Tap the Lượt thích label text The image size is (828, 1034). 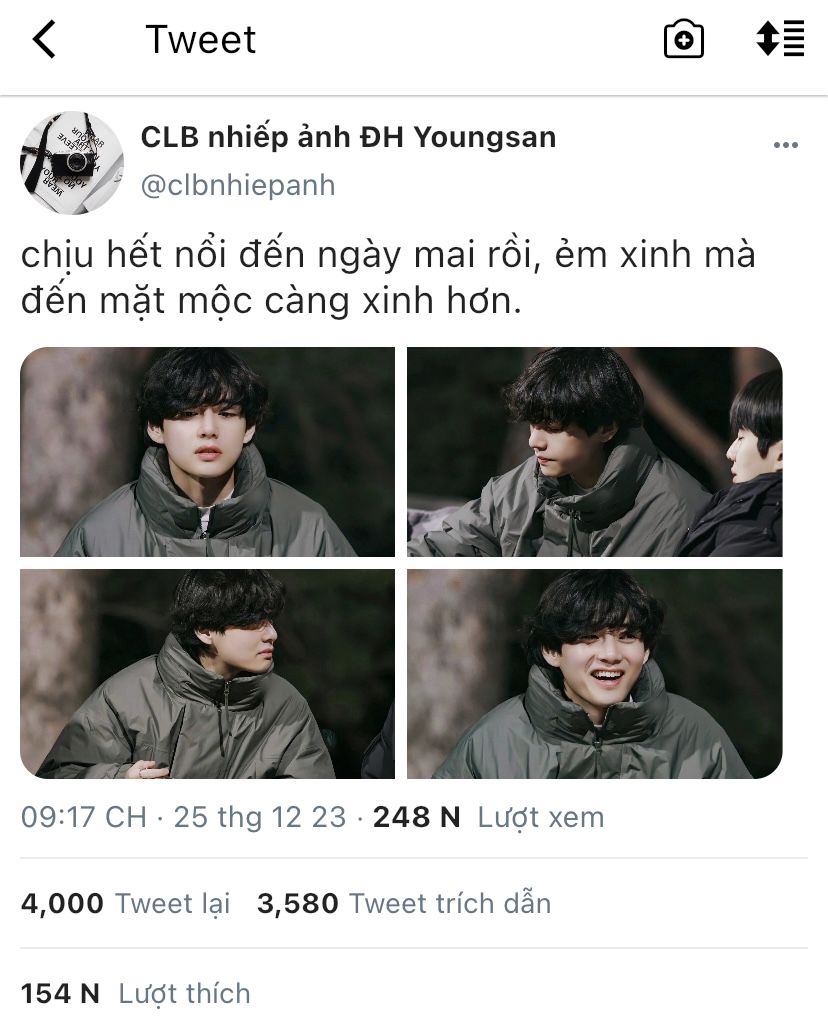185,994
